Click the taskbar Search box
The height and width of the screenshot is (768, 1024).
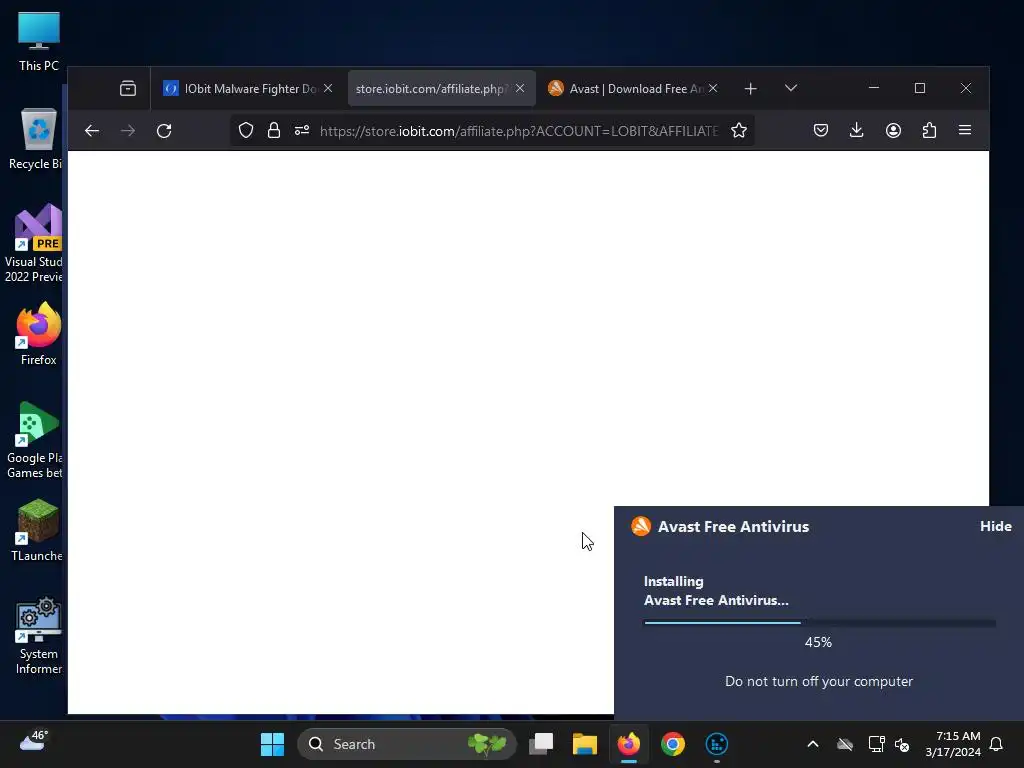[x=407, y=744]
